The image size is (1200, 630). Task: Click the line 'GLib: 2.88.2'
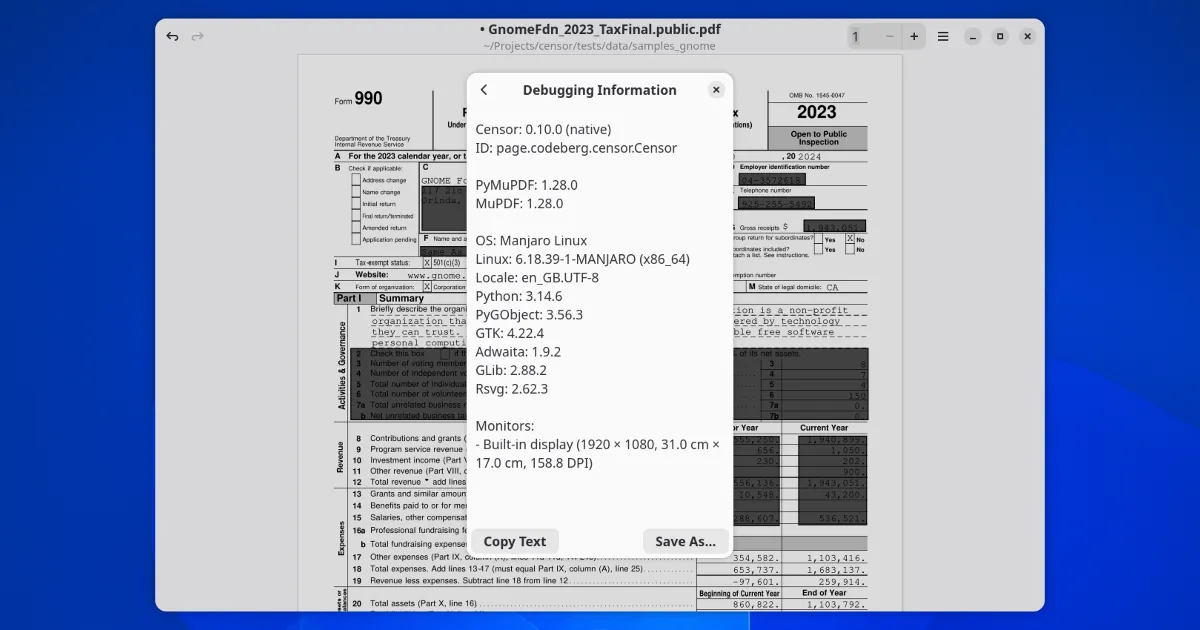[512, 370]
